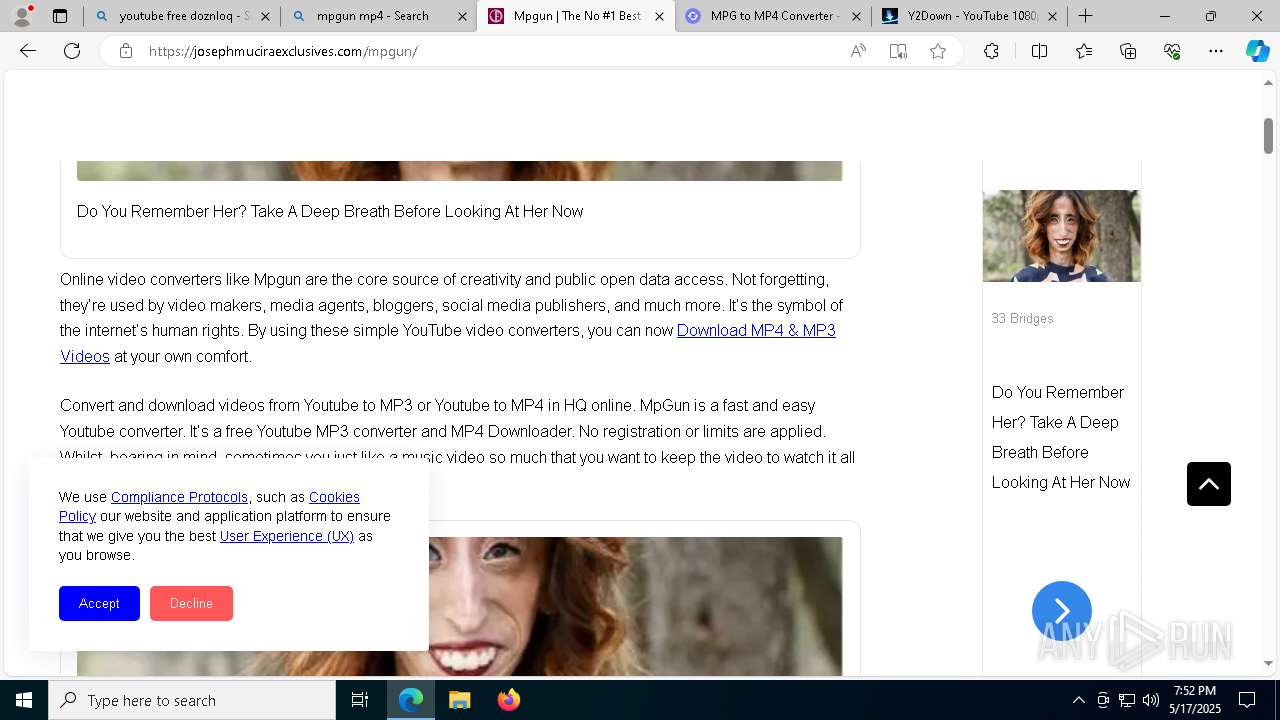Screen dimensions: 1280x720
Task: Click the address bar URL field
Action: pyautogui.click(x=490, y=51)
